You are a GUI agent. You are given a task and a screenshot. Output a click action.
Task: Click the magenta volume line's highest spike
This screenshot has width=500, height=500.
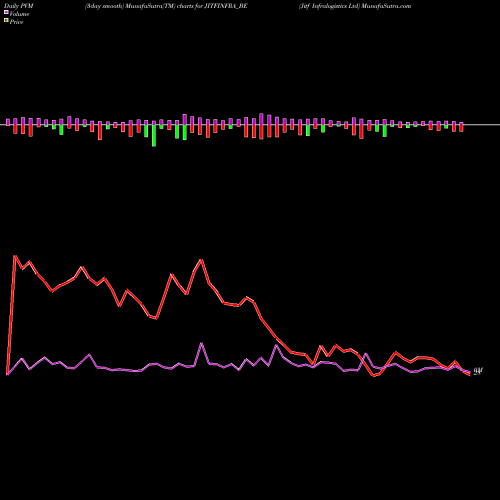[202, 343]
